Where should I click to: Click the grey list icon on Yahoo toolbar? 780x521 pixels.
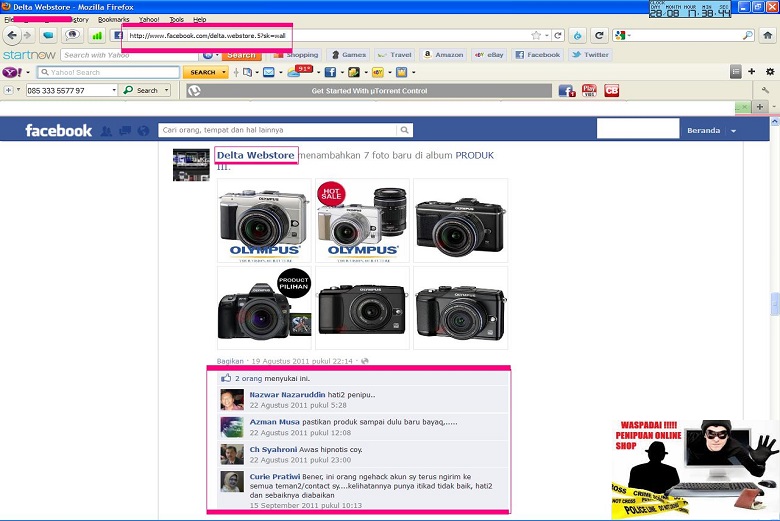(x=736, y=72)
